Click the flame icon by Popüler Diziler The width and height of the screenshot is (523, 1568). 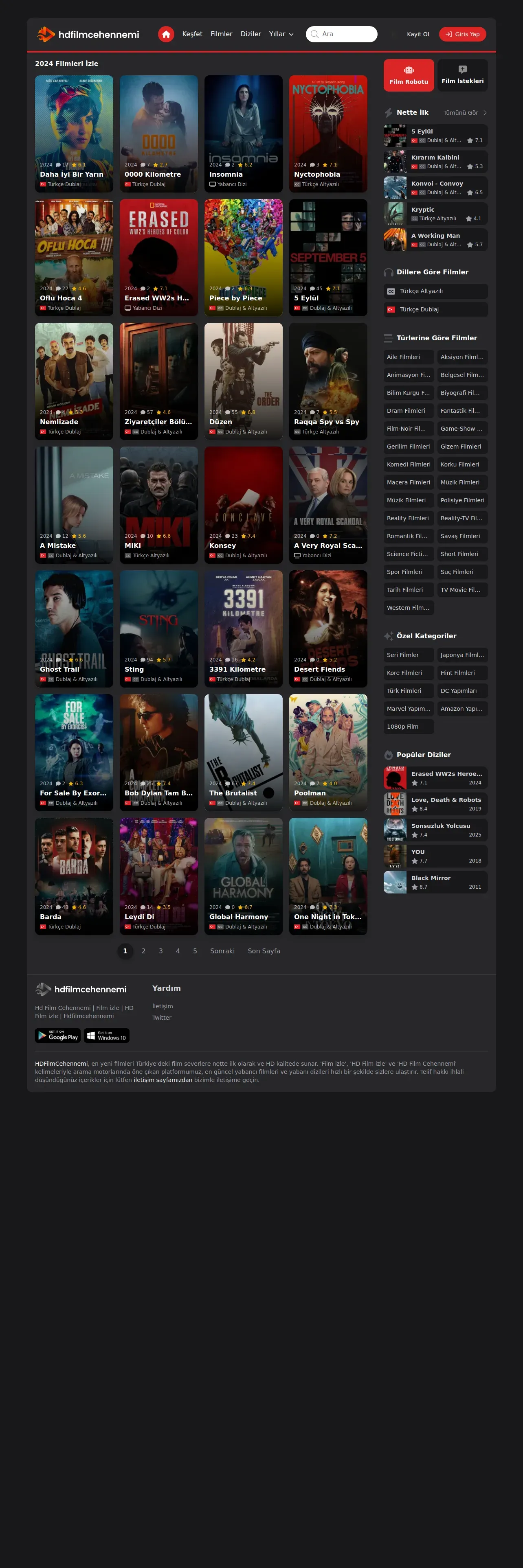(x=389, y=755)
